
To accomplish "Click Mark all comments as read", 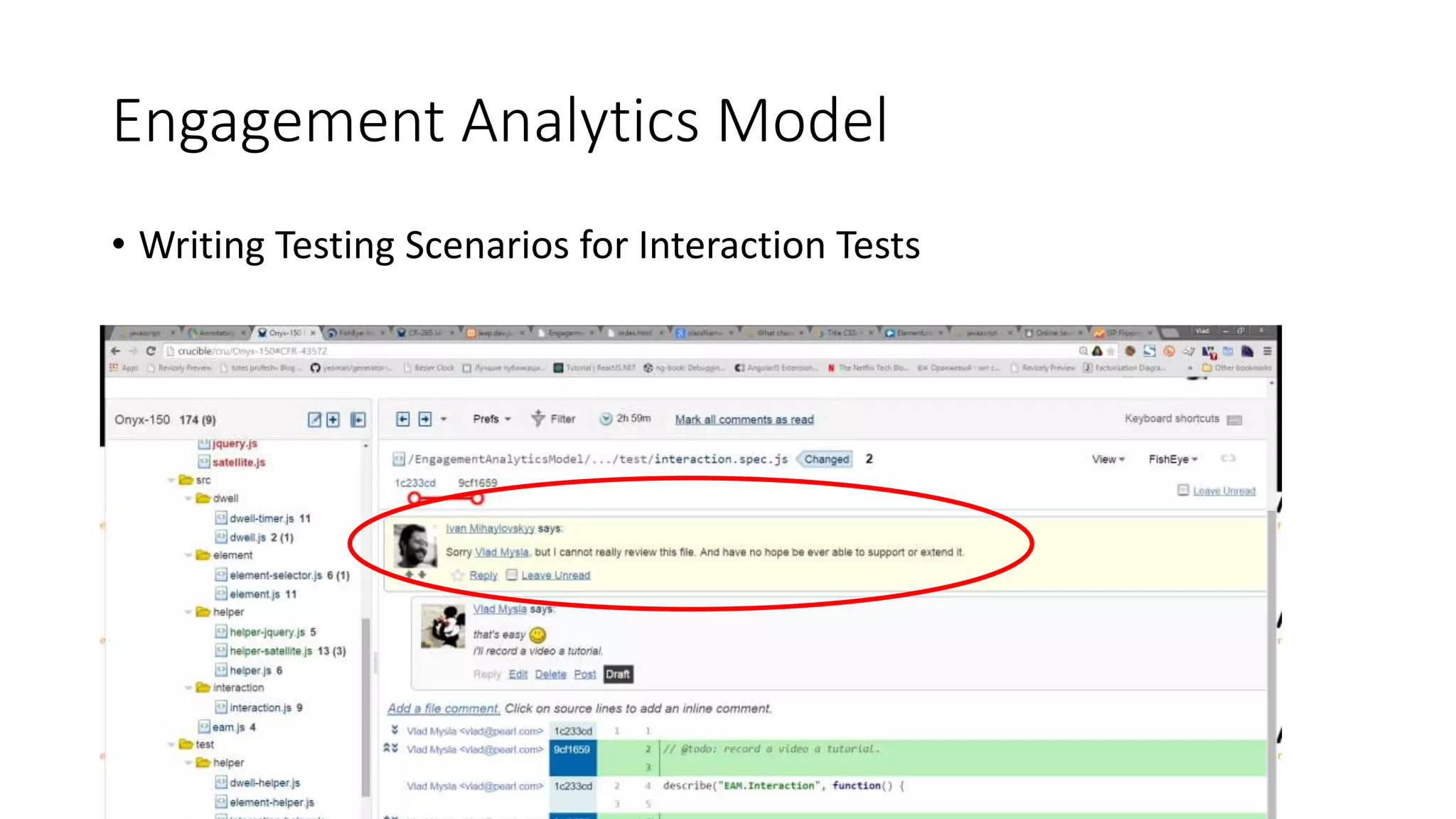I will [744, 419].
